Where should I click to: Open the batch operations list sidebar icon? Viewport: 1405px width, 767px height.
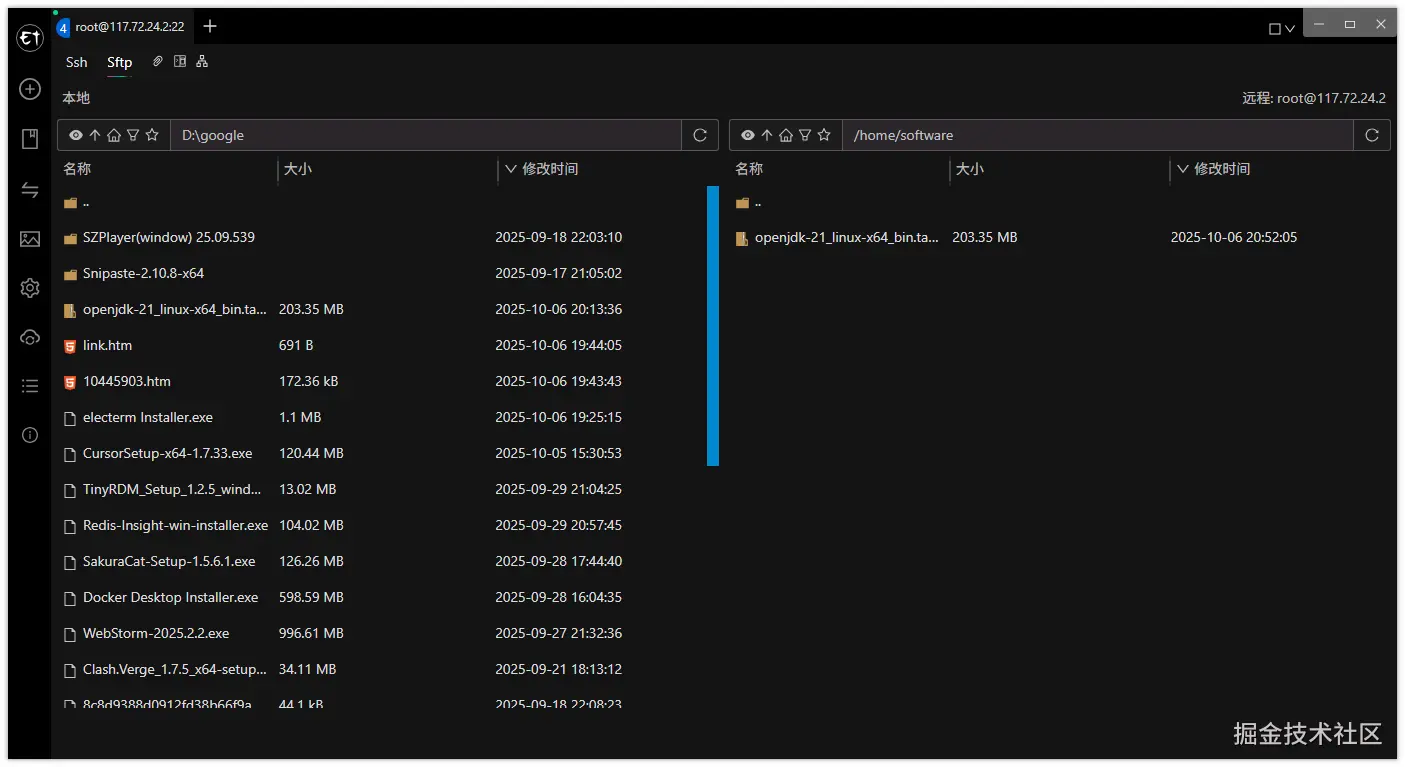(x=30, y=386)
